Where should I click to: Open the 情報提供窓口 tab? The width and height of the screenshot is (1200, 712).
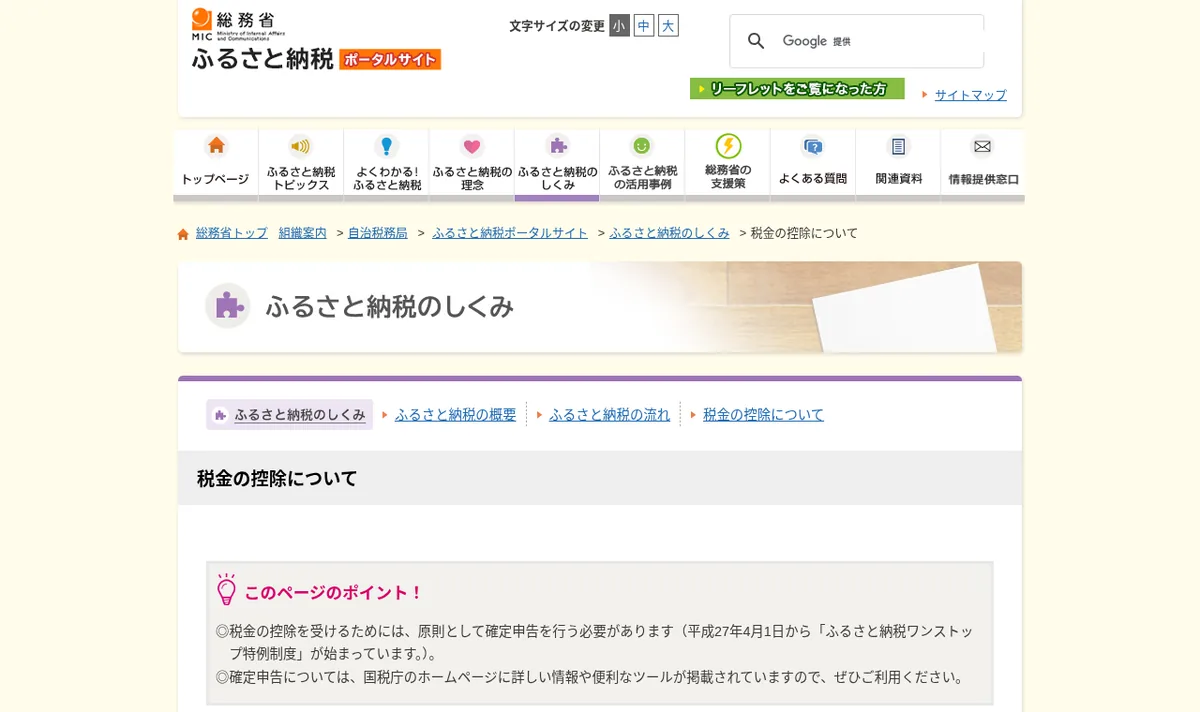[983, 165]
